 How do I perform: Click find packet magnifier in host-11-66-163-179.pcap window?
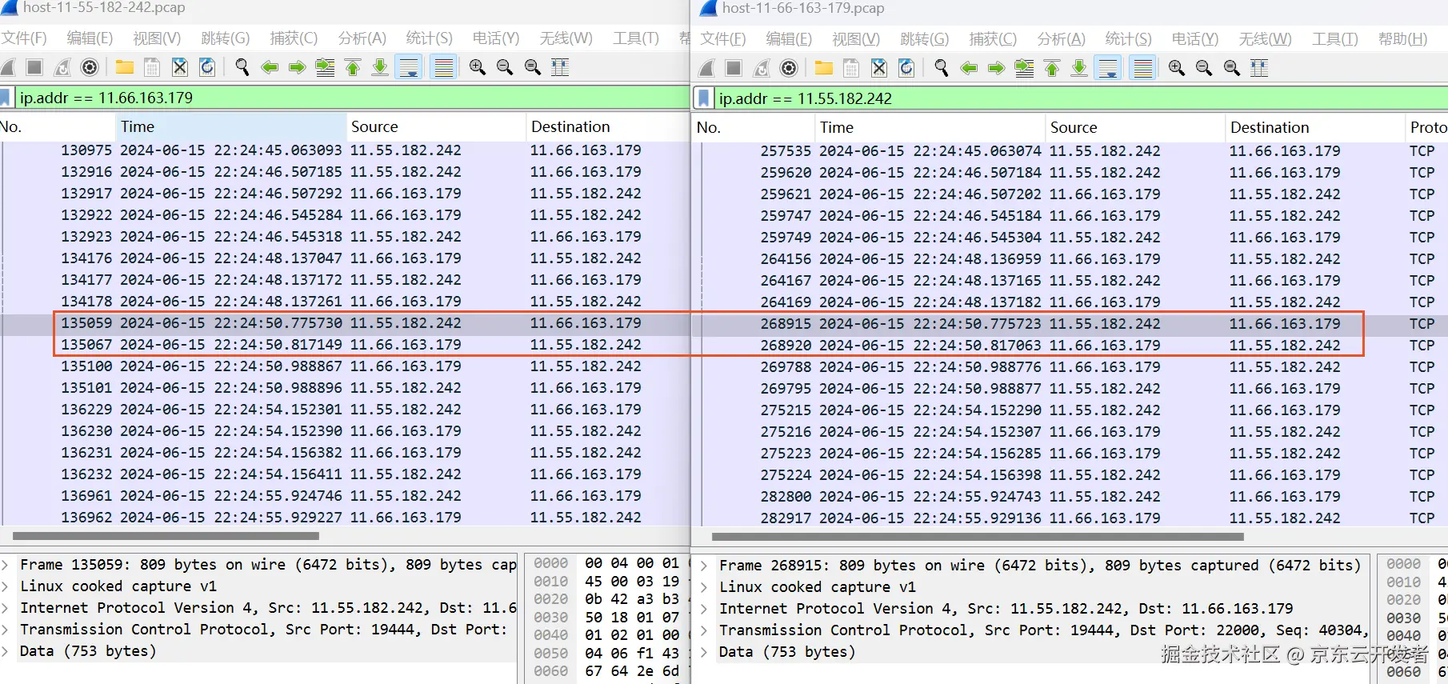[x=941, y=67]
